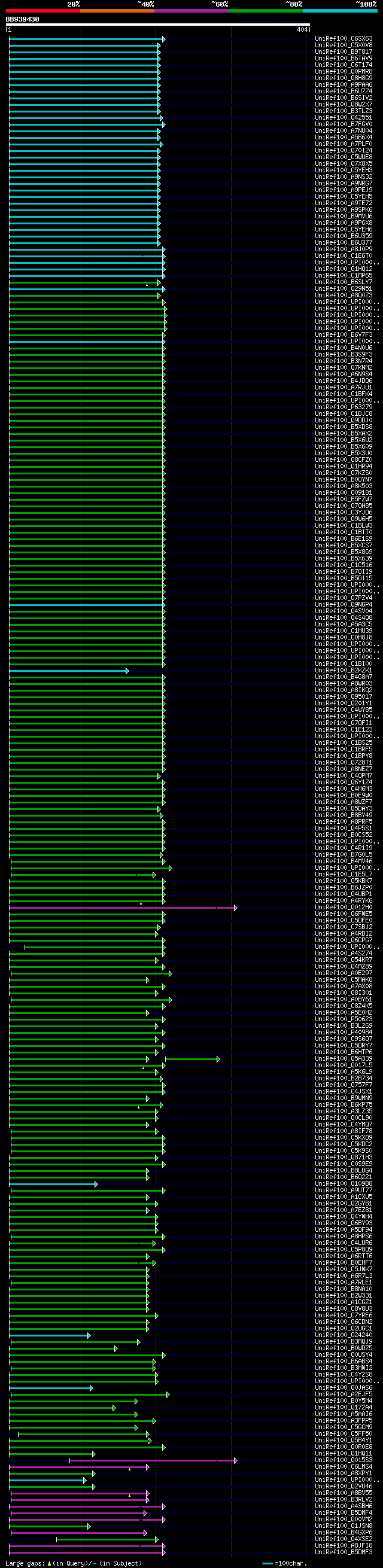This screenshot has height=1568, width=383.
Task: Select hit label UniRef100_B2KZK1
Action: (344, 671)
